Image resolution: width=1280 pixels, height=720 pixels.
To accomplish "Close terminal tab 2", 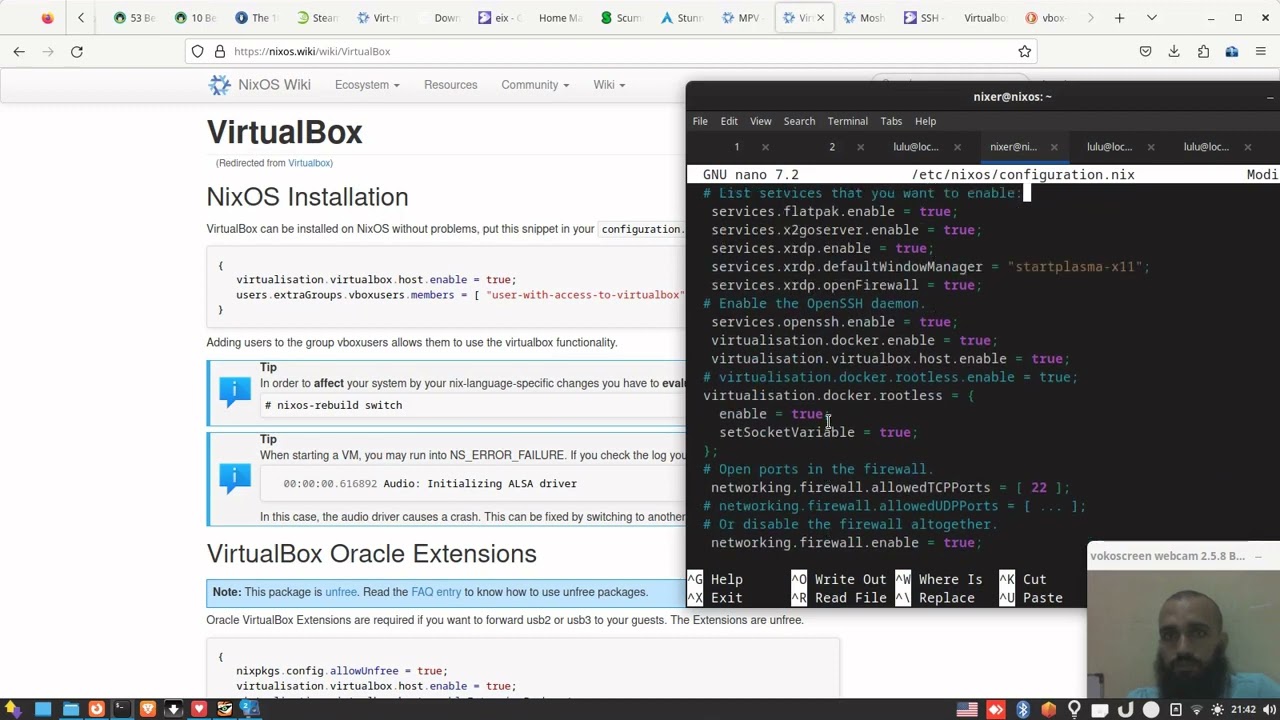I will [860, 148].
